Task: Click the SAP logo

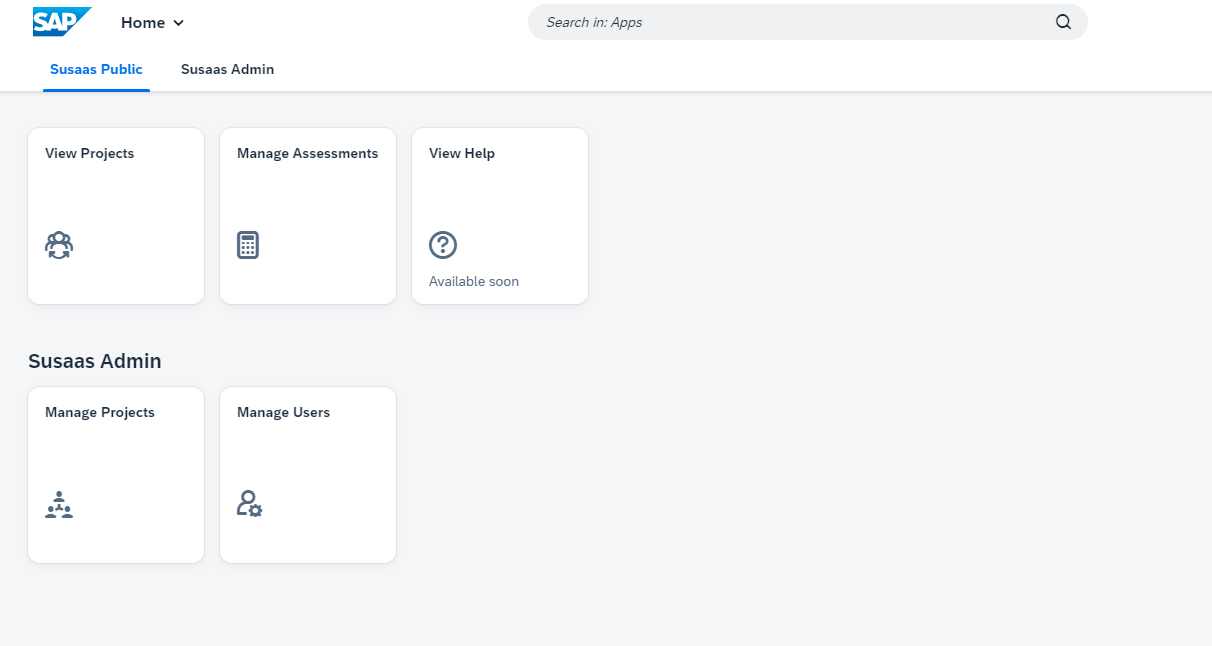Action: point(62,22)
